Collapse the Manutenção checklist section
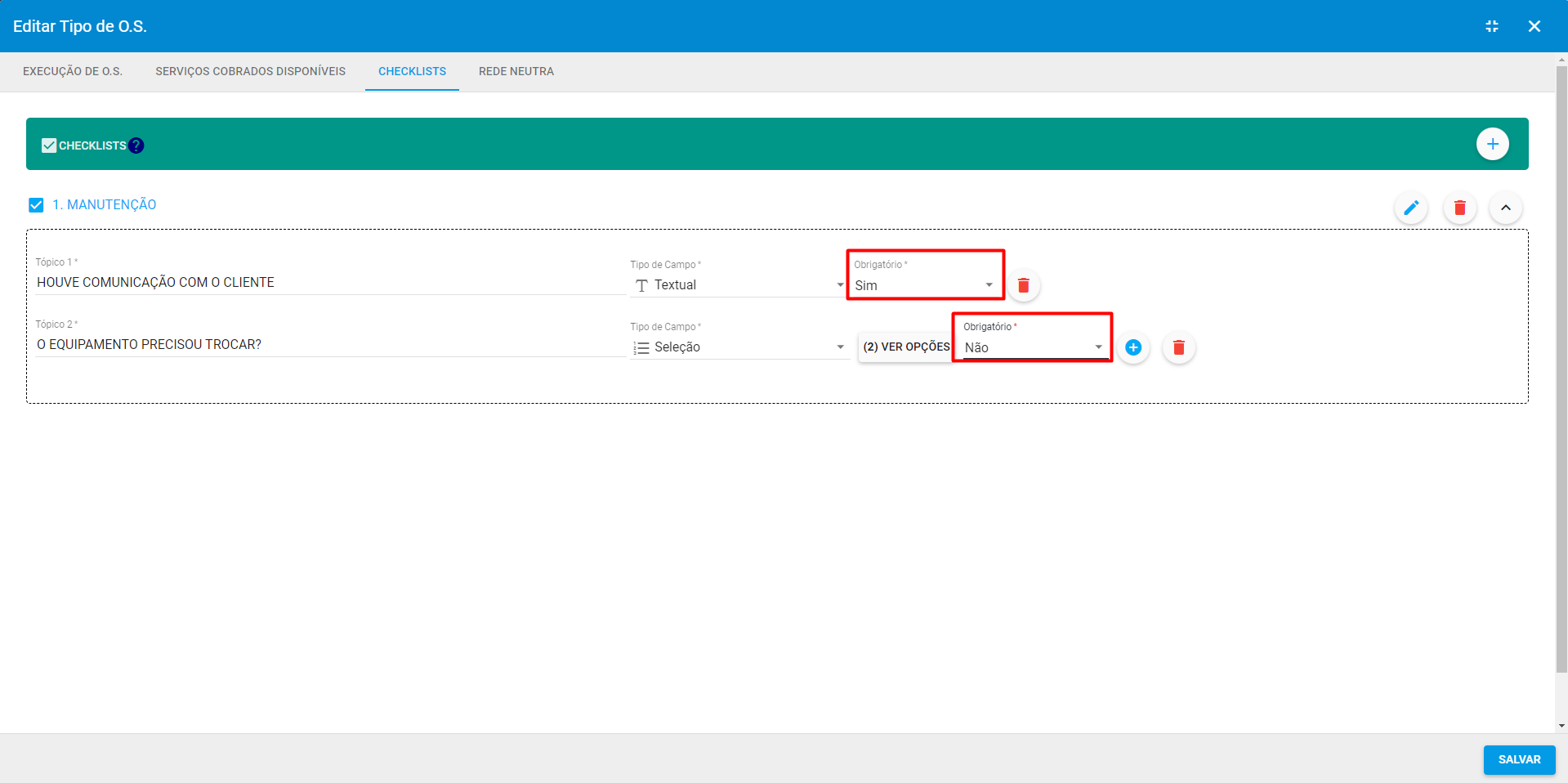 [x=1505, y=208]
